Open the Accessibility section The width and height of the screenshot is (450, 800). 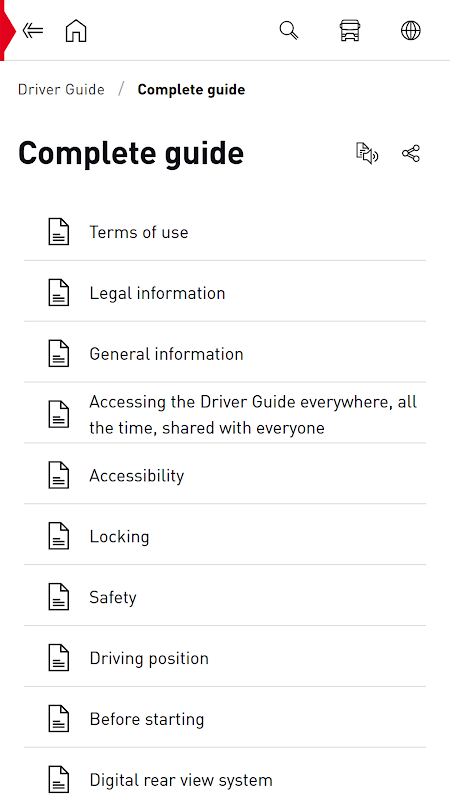[225, 475]
